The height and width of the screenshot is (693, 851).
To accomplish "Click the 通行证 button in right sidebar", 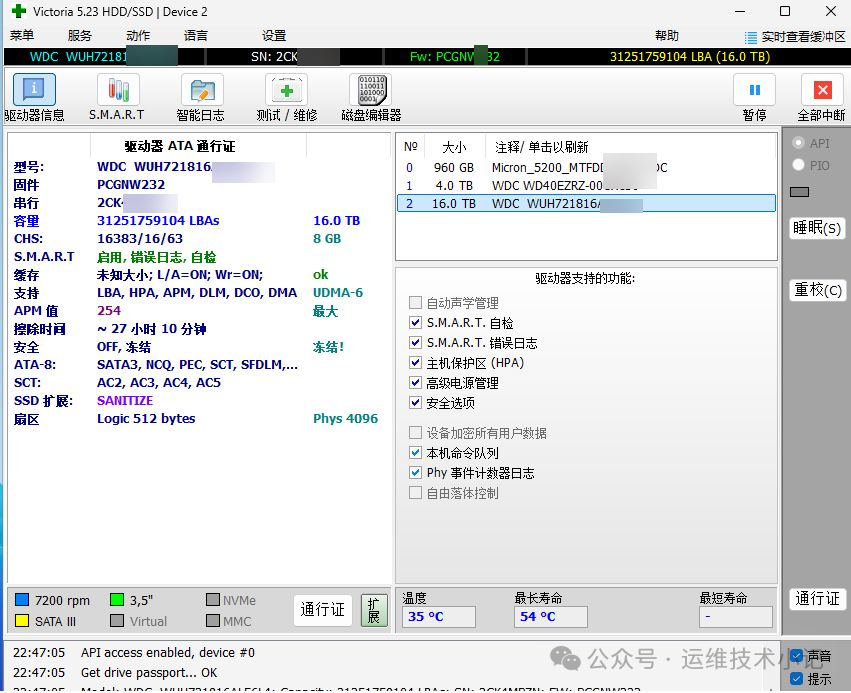I will click(x=817, y=599).
